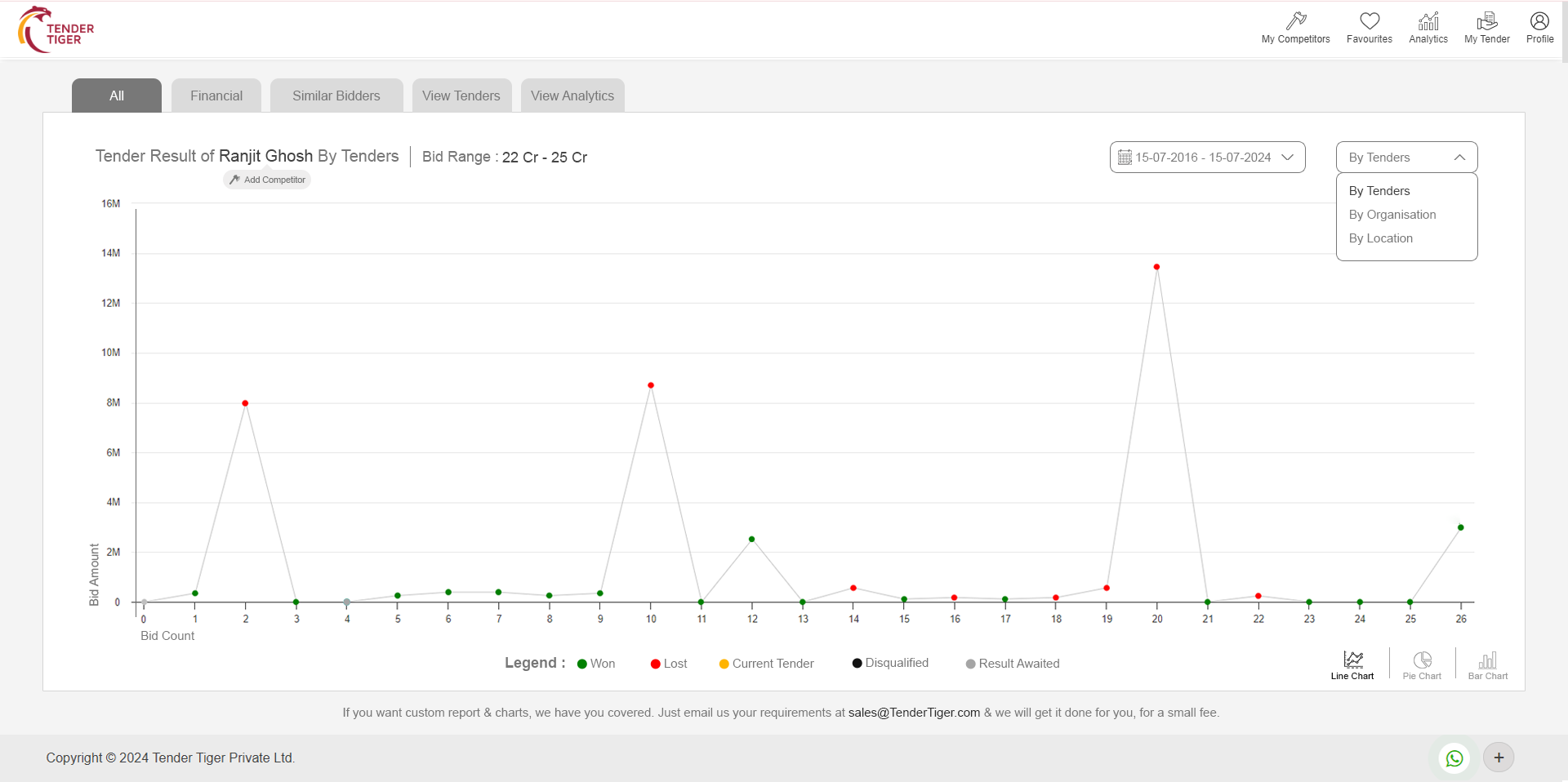Click the calendar icon in date range
1568x782 pixels.
coord(1125,158)
